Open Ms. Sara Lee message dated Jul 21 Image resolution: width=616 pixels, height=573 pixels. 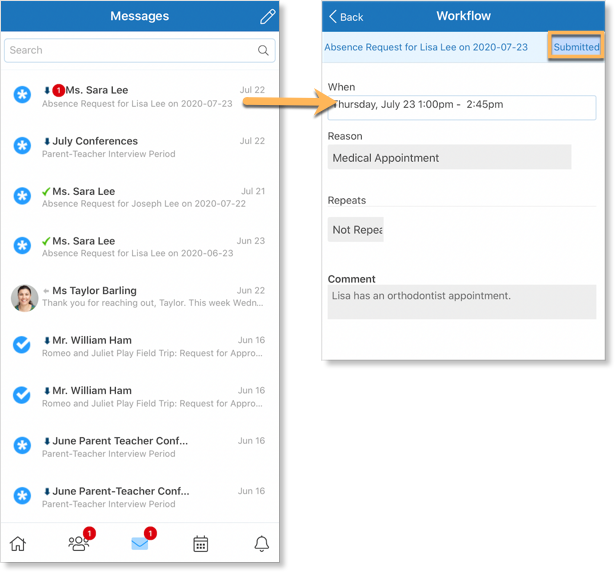pos(139,197)
